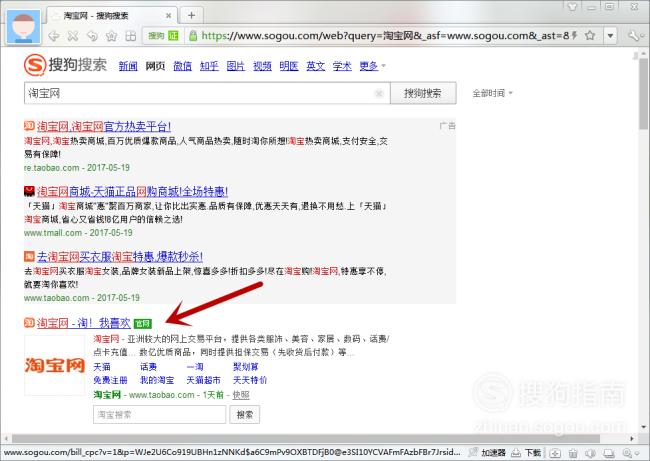Open the 快照 cached snapshot link

pos(241,395)
